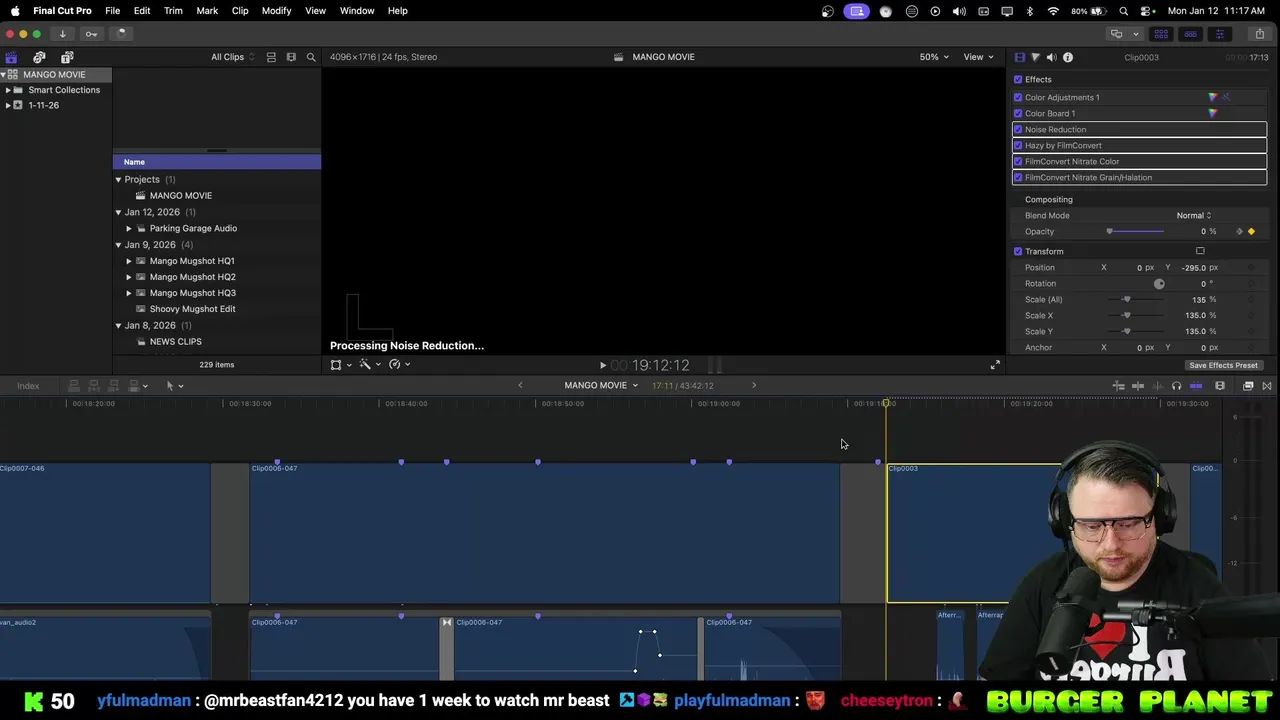Expand the Smart Collections folder

click(8, 90)
